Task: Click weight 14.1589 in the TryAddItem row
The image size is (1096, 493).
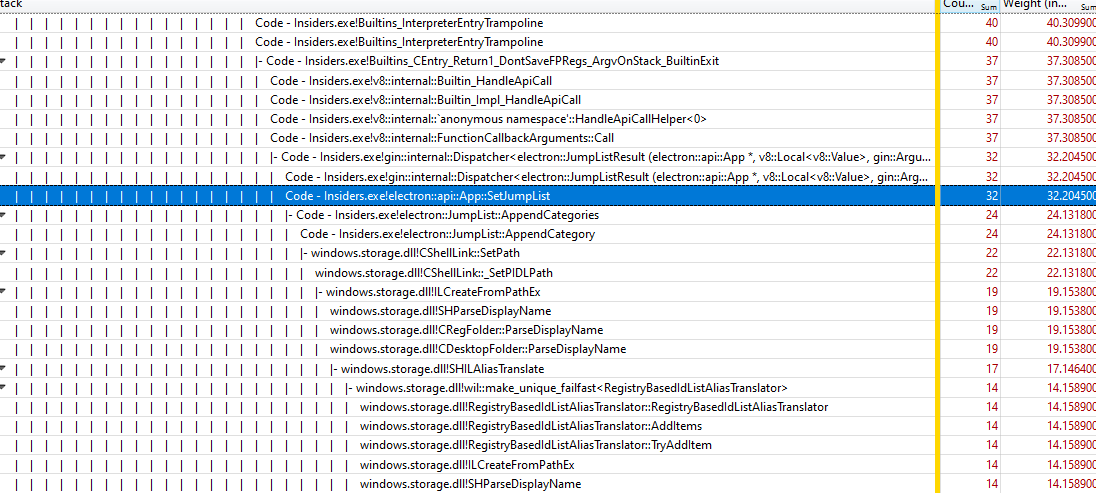Action: click(1071, 445)
